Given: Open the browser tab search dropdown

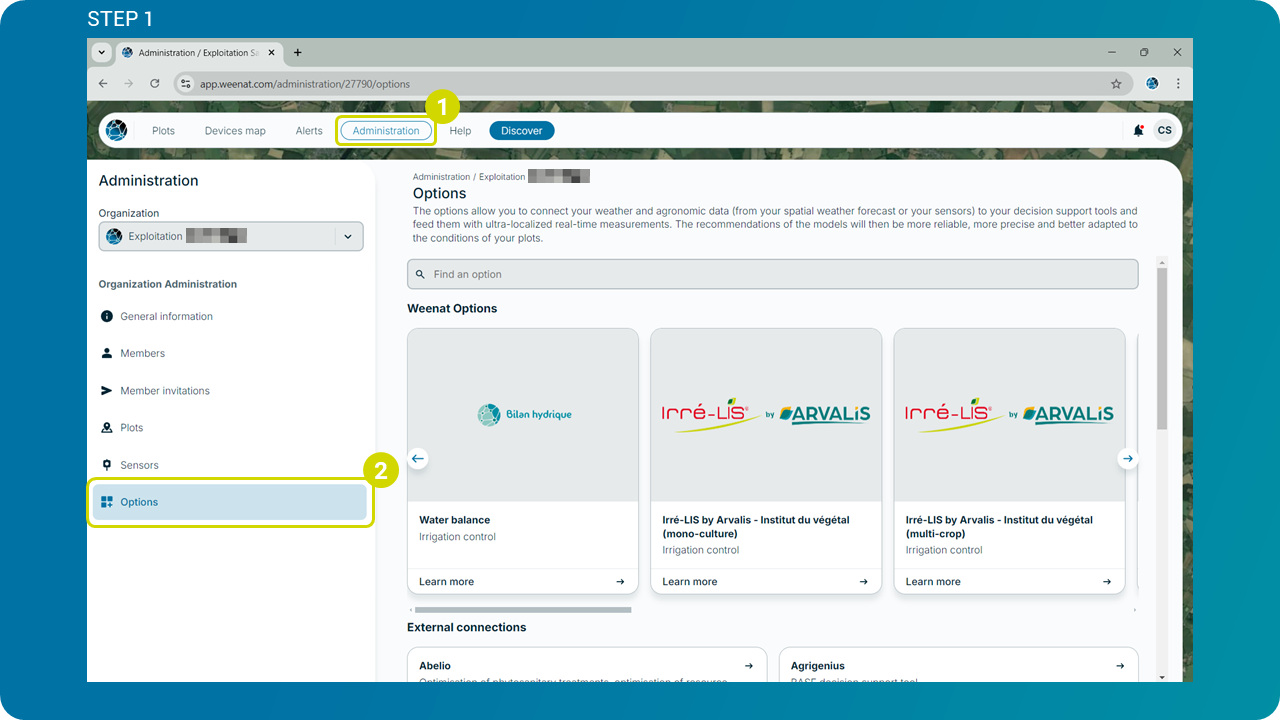Looking at the screenshot, I should (x=101, y=52).
